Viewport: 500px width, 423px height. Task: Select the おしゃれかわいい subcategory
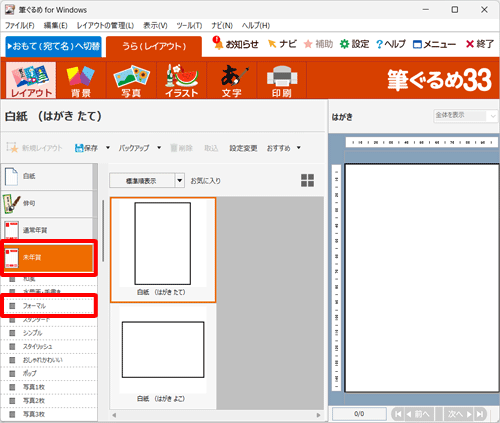[49, 360]
